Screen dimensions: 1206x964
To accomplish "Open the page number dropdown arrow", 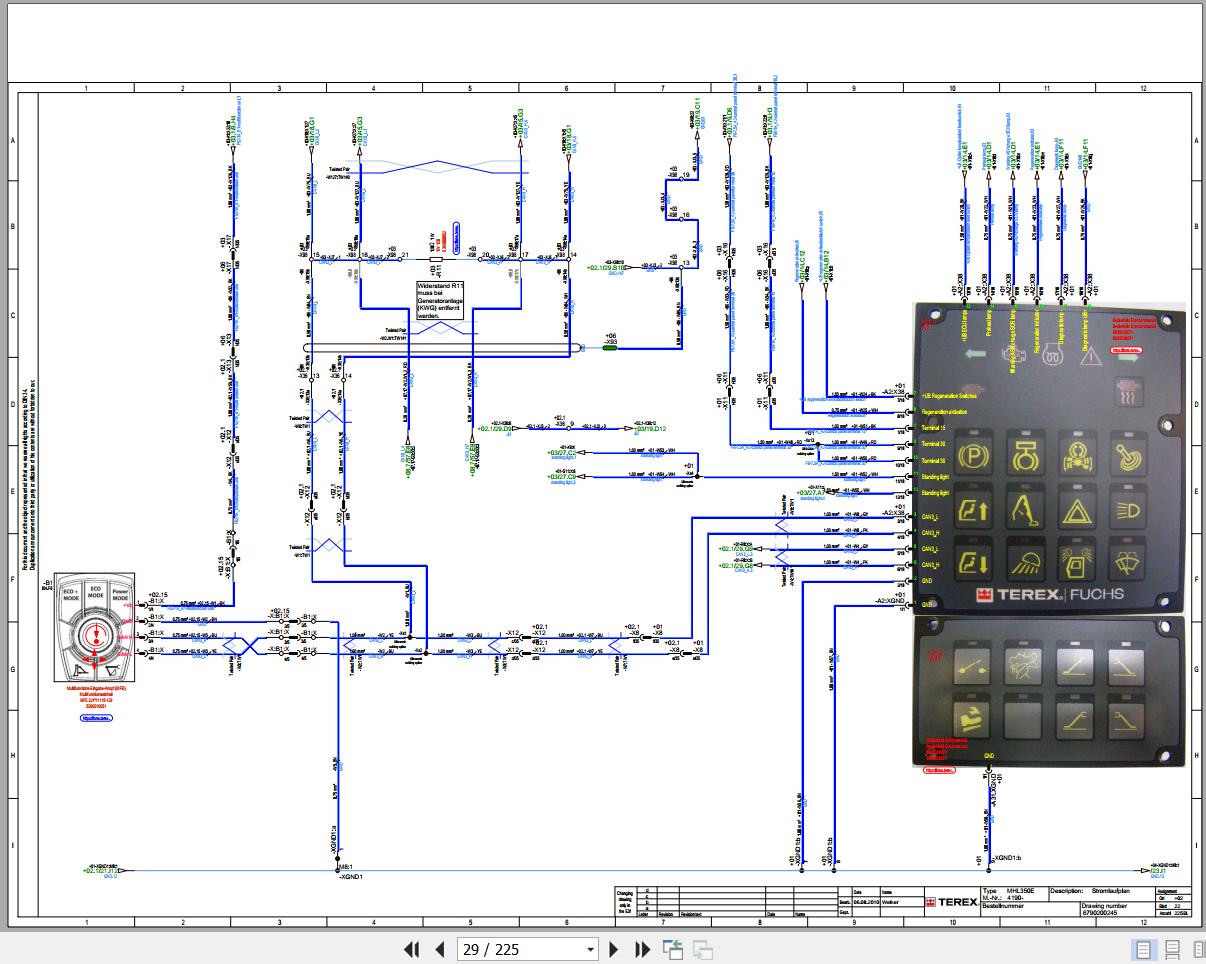I will tap(590, 949).
